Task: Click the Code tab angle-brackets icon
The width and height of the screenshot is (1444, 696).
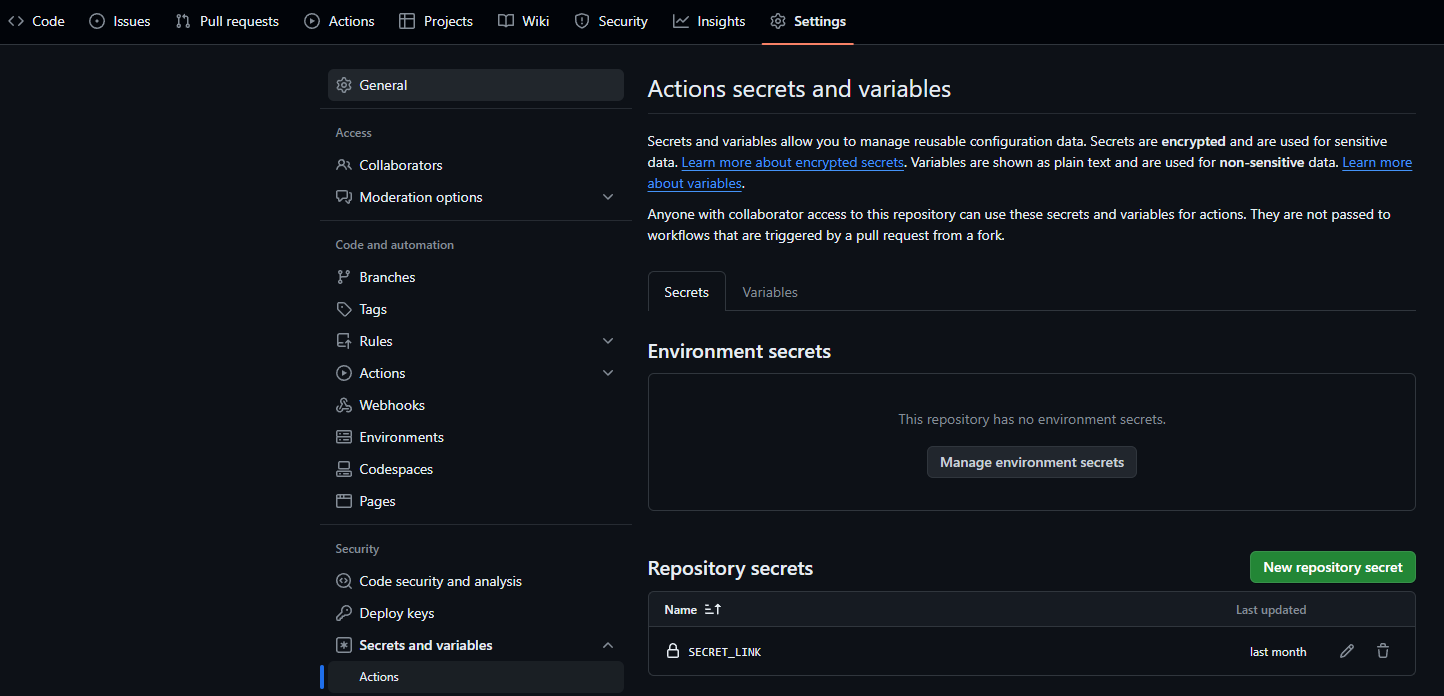Action: (16, 21)
